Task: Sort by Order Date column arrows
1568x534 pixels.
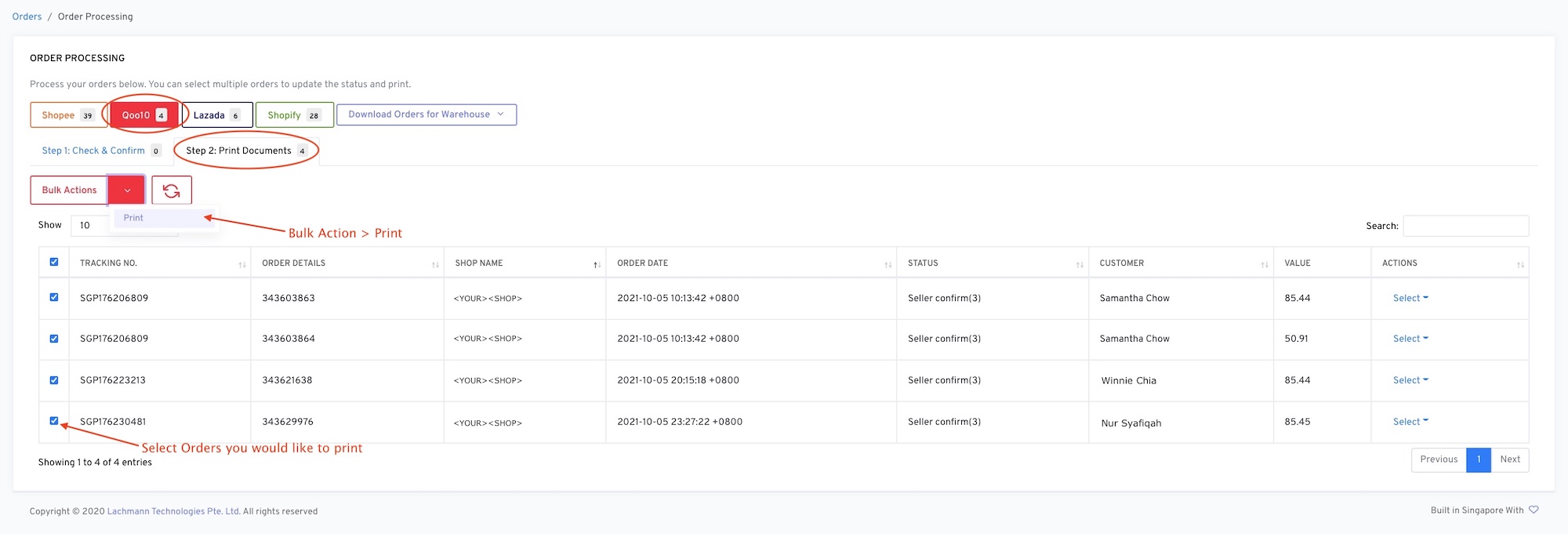Action: [x=887, y=265]
